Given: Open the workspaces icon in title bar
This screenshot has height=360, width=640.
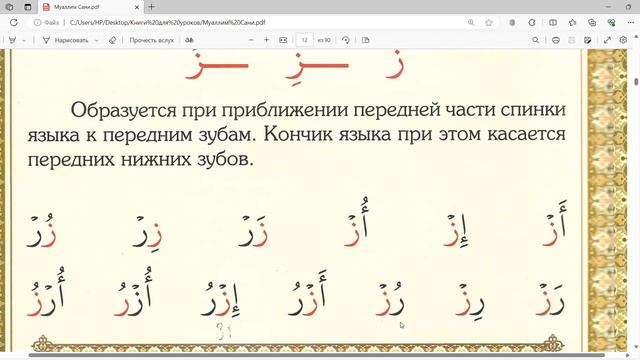Looking at the screenshot, I should (x=9, y=7).
